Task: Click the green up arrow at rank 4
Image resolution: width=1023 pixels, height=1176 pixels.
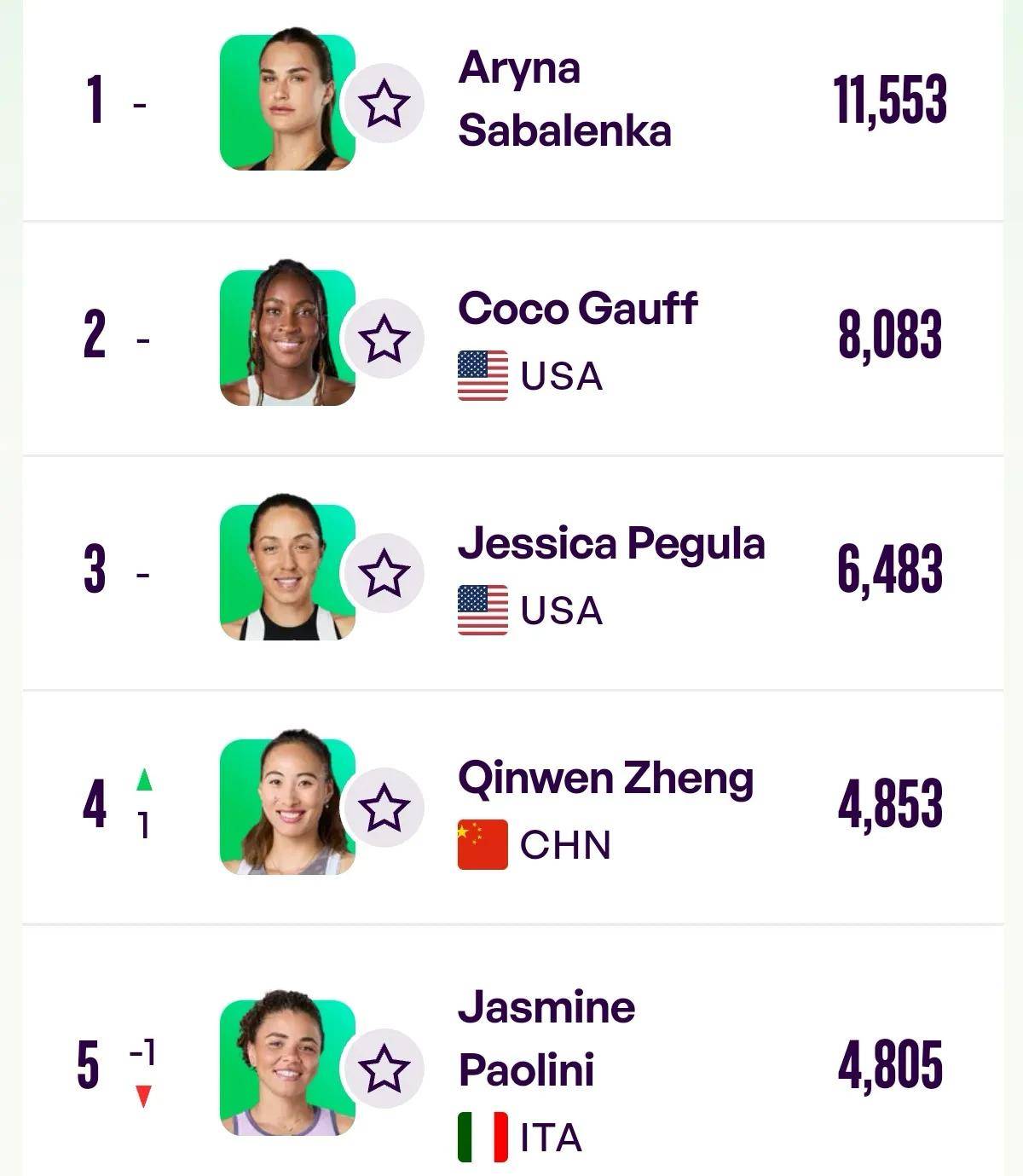Action: pos(144,779)
